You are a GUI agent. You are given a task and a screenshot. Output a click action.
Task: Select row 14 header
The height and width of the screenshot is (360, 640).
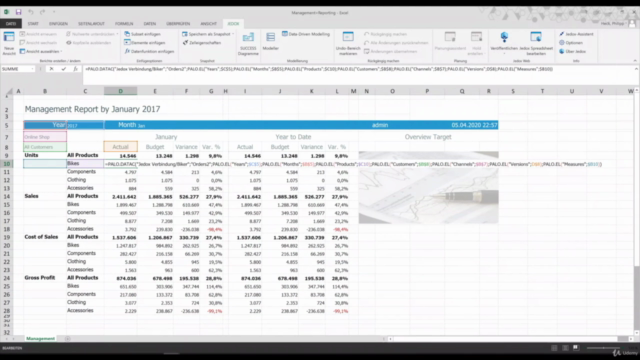7,196
